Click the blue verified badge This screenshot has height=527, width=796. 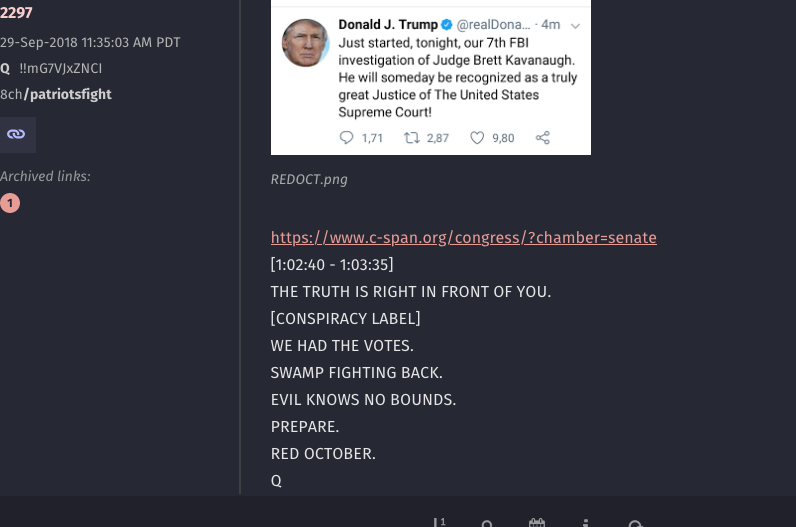click(447, 24)
